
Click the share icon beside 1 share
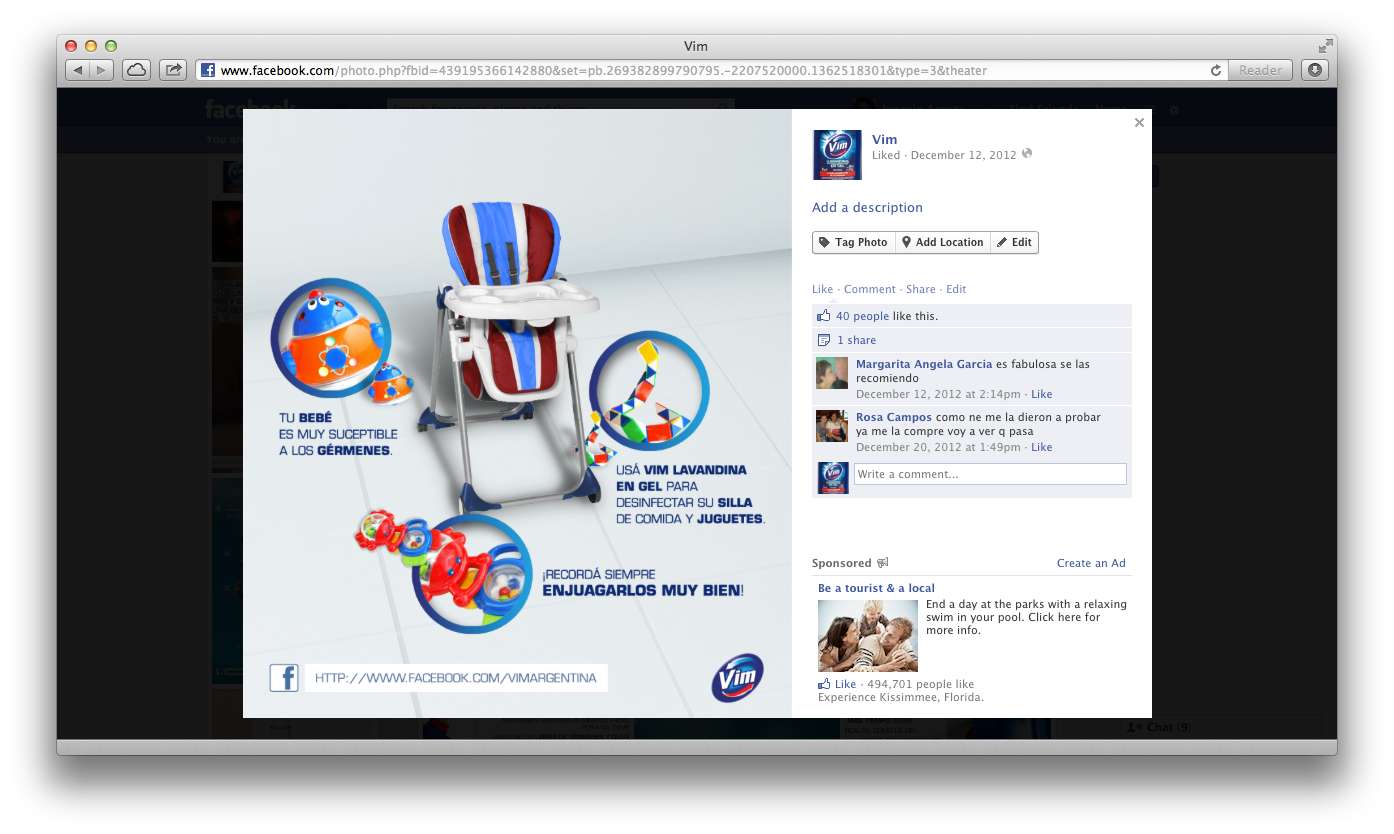tap(824, 340)
